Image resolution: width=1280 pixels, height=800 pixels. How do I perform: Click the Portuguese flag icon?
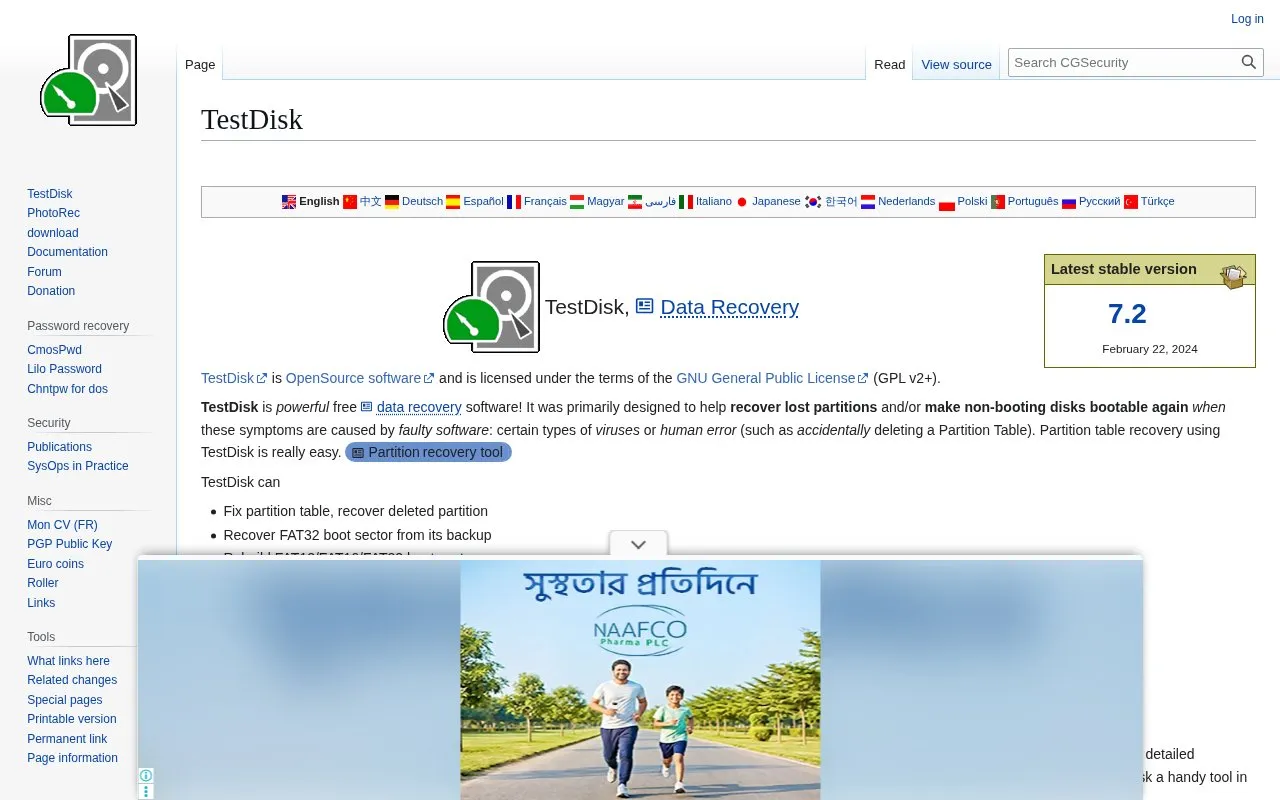point(997,202)
